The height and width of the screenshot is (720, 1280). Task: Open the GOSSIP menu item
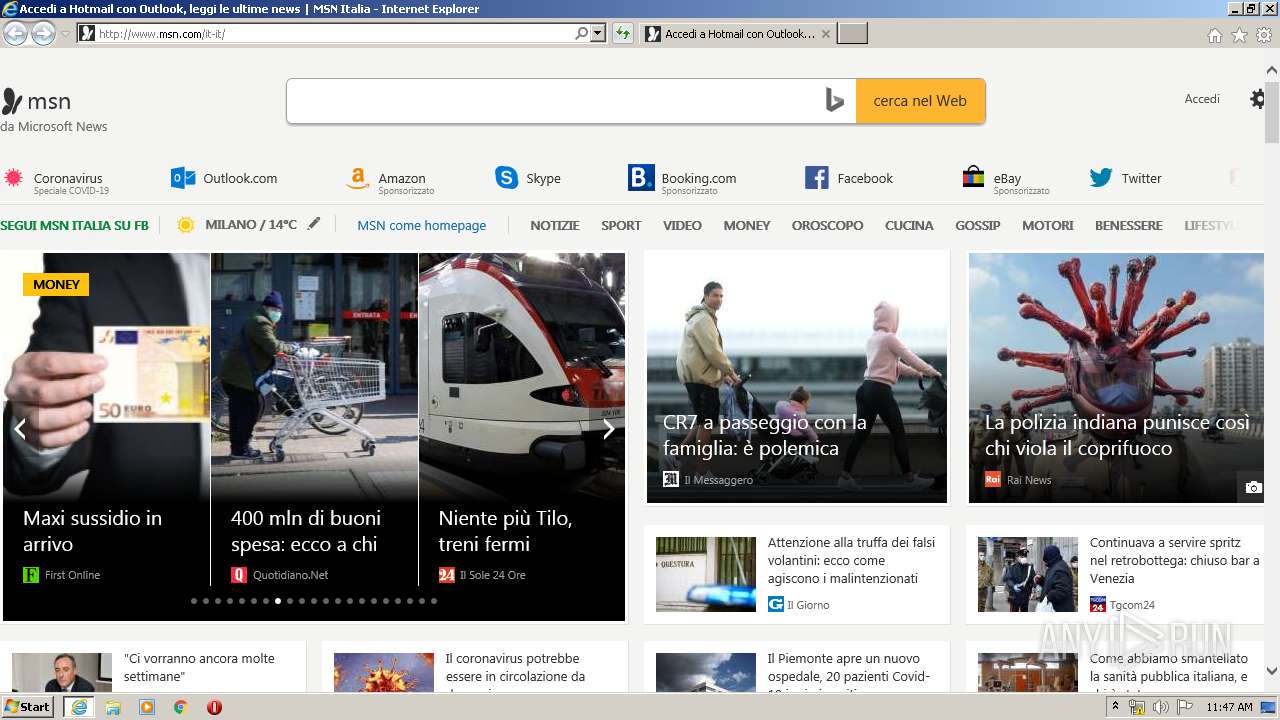point(978,225)
